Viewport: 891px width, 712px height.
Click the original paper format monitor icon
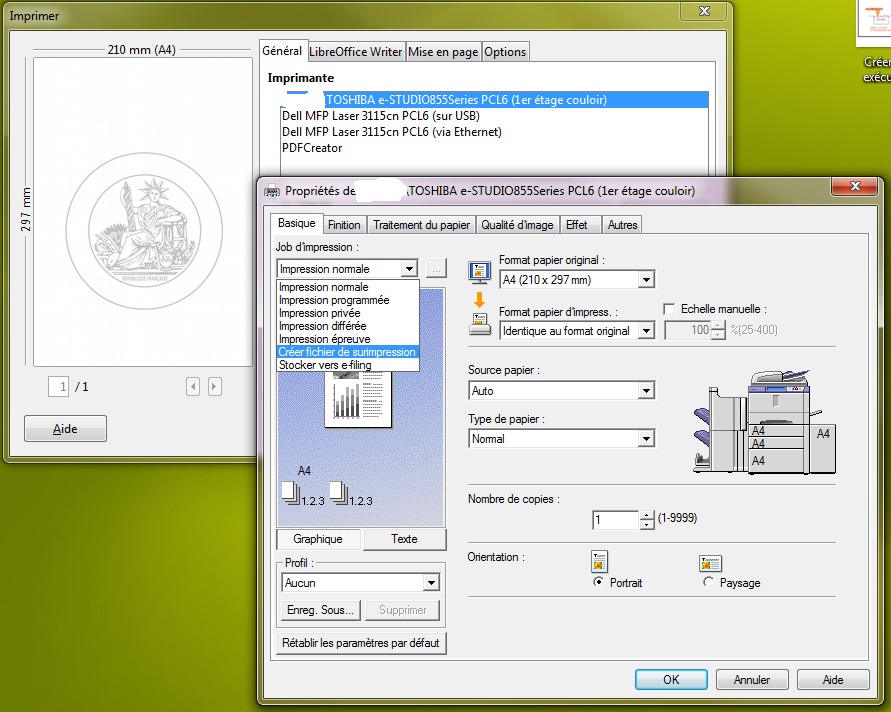coord(480,271)
